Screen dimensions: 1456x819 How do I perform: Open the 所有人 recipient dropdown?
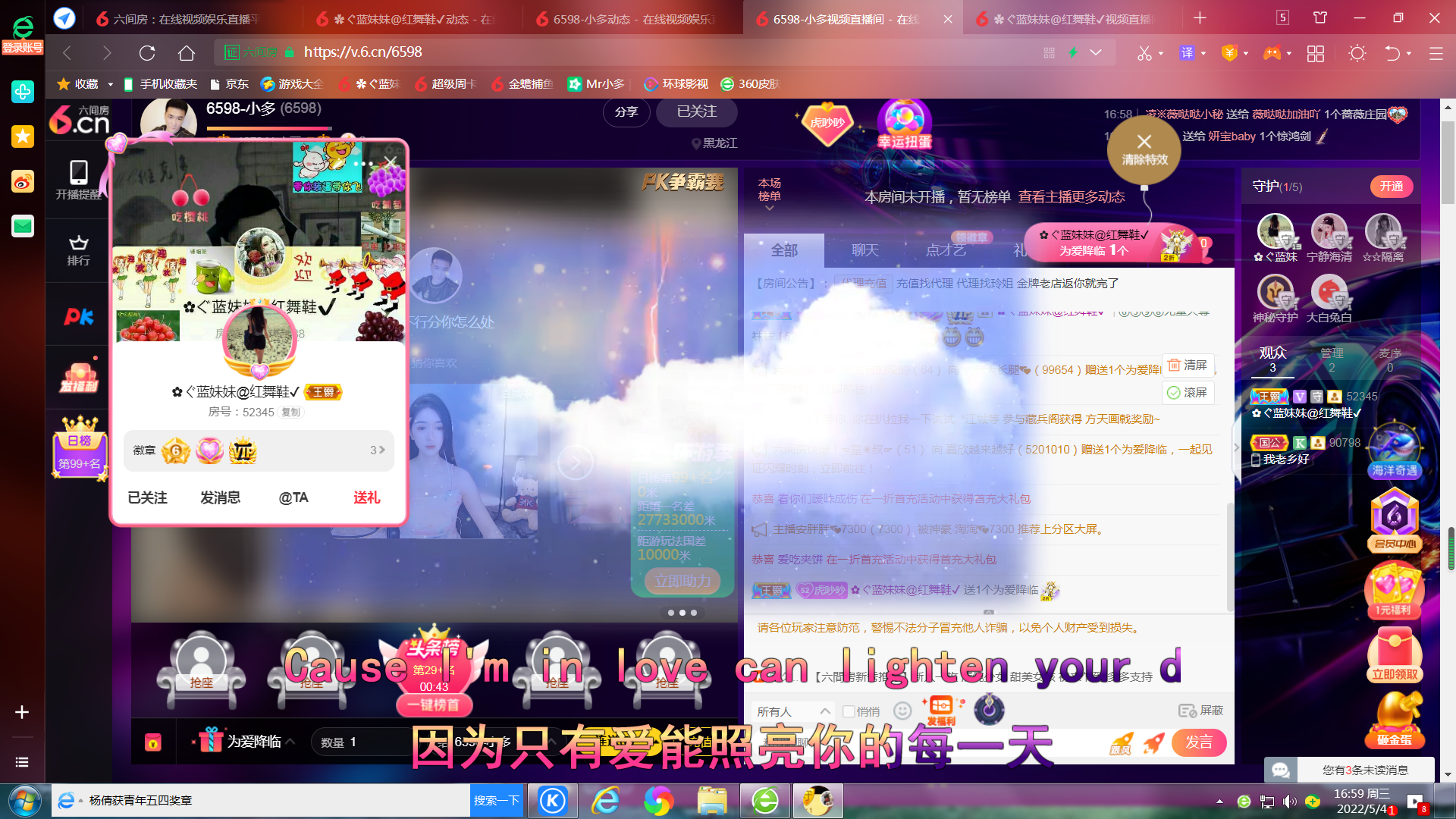pyautogui.click(x=792, y=711)
